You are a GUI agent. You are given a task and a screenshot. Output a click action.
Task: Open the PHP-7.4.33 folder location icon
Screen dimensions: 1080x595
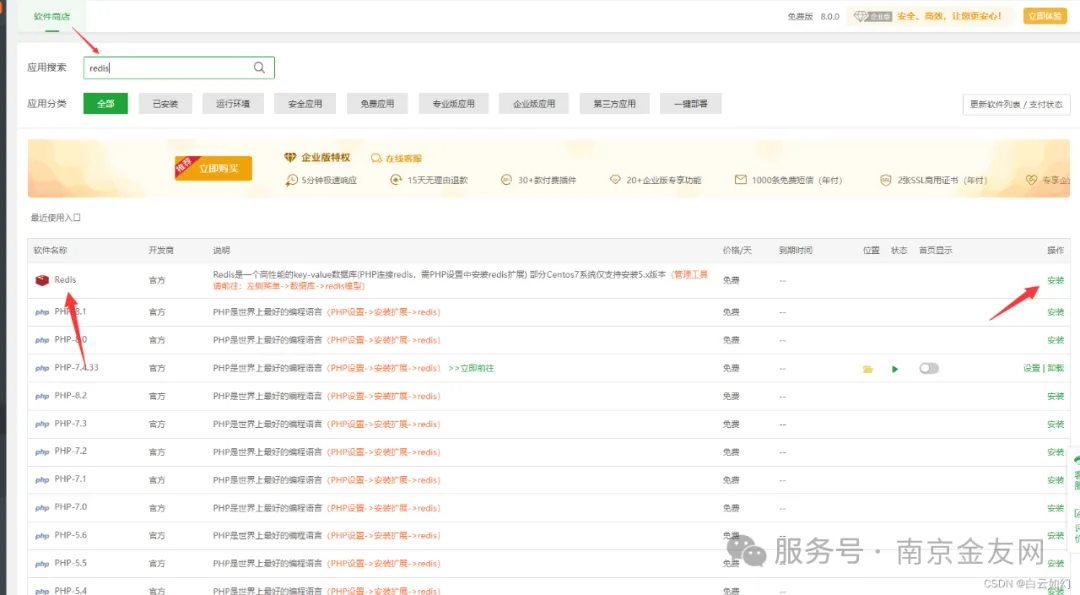click(x=868, y=369)
